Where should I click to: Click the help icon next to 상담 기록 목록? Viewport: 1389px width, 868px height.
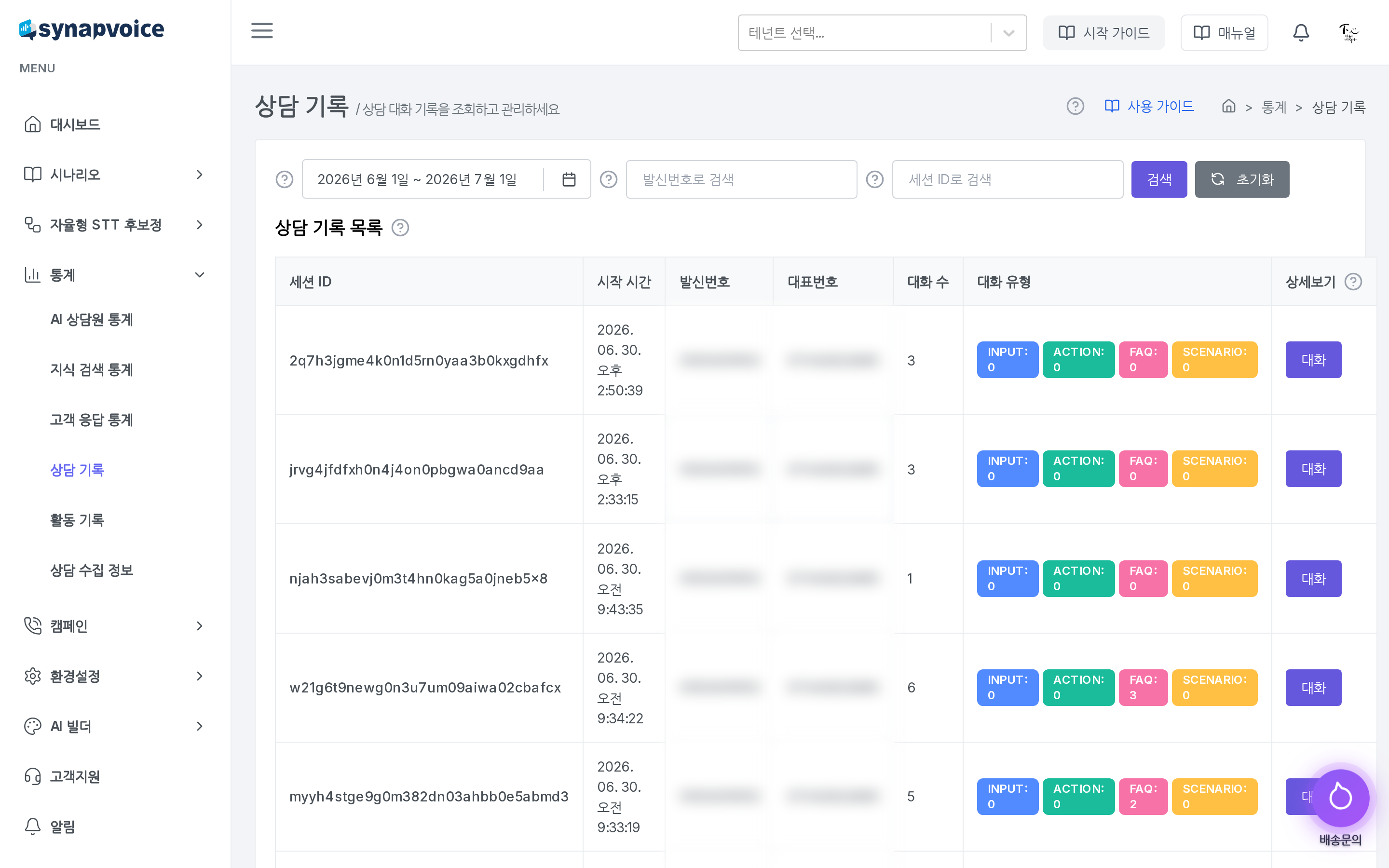pos(400,228)
